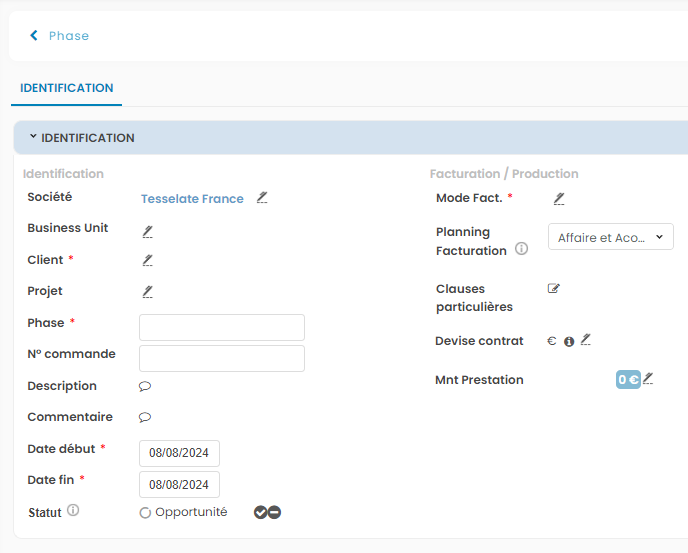The height and width of the screenshot is (553, 688).
Task: Click the pencil icon beside Client
Action: (147, 260)
